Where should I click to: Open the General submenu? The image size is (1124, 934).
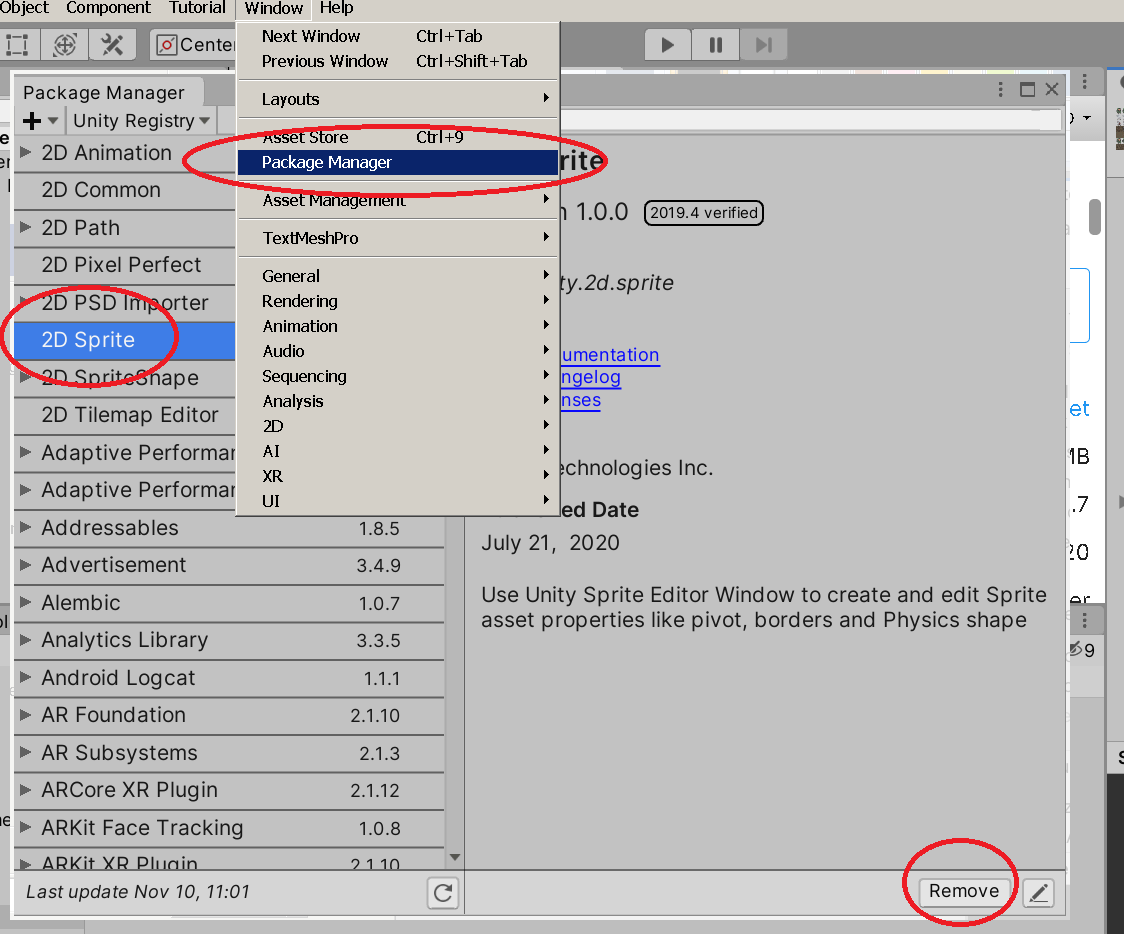398,276
